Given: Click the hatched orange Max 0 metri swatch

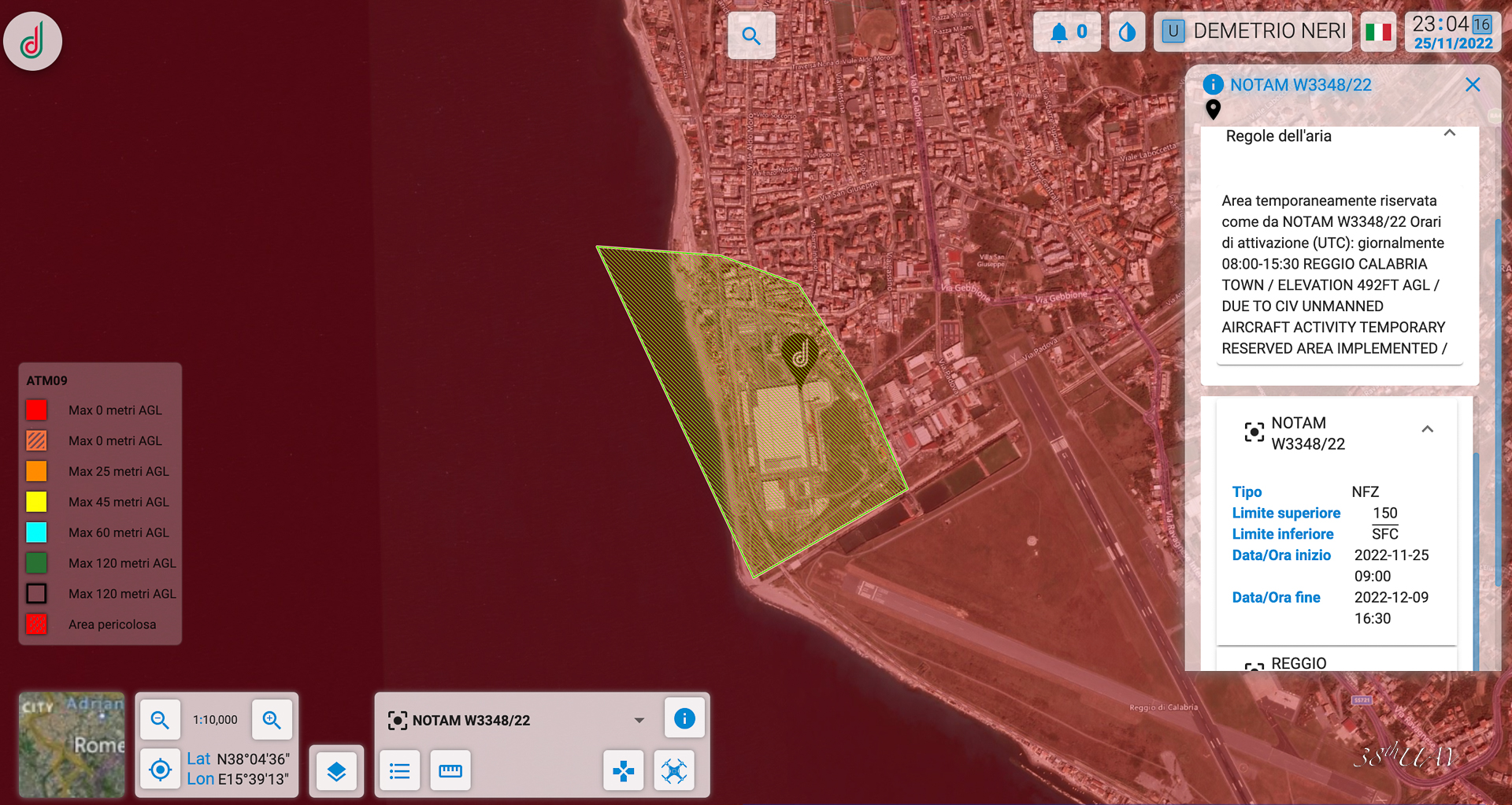Looking at the screenshot, I should click(x=36, y=440).
